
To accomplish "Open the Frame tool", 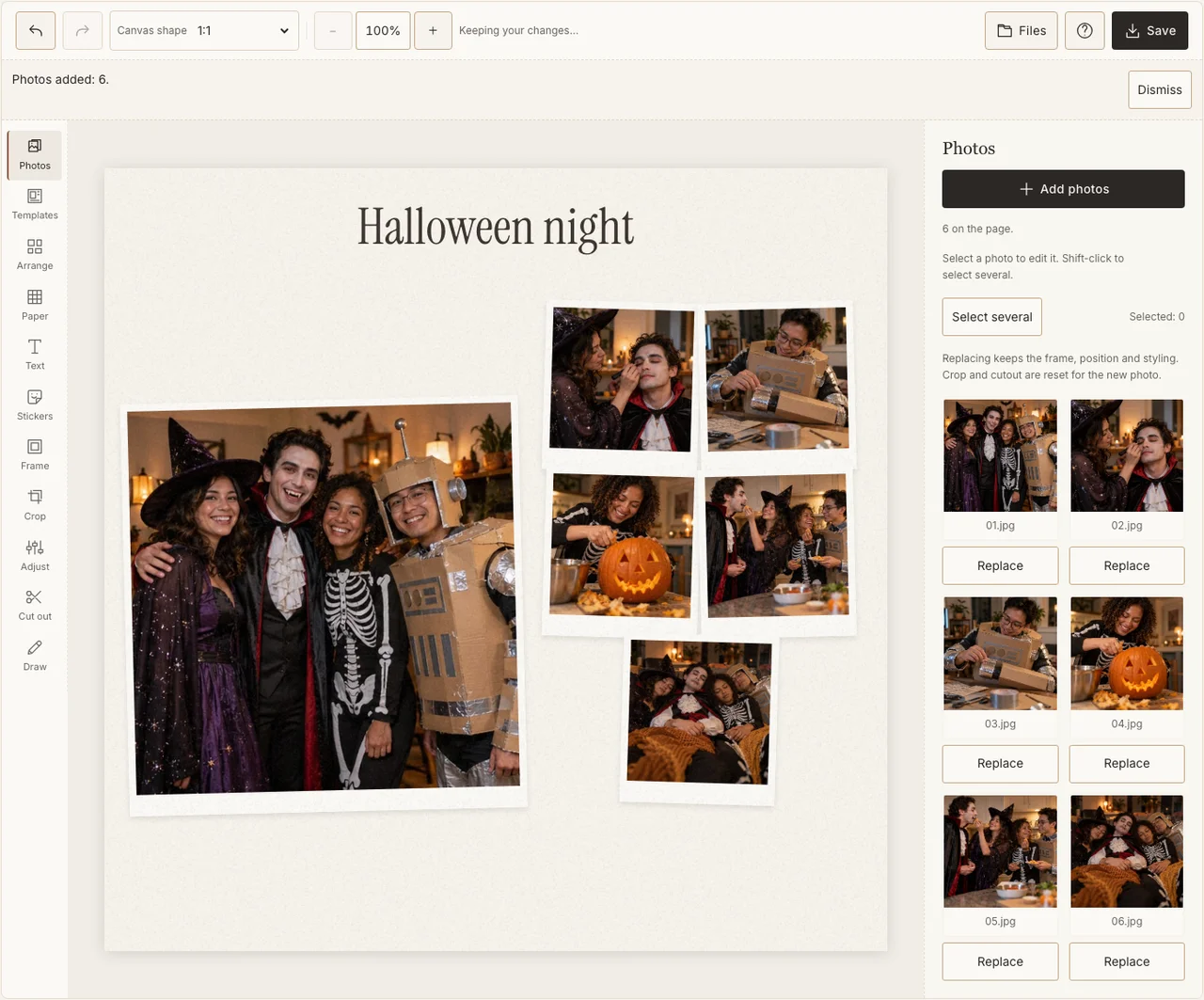I will pos(35,455).
